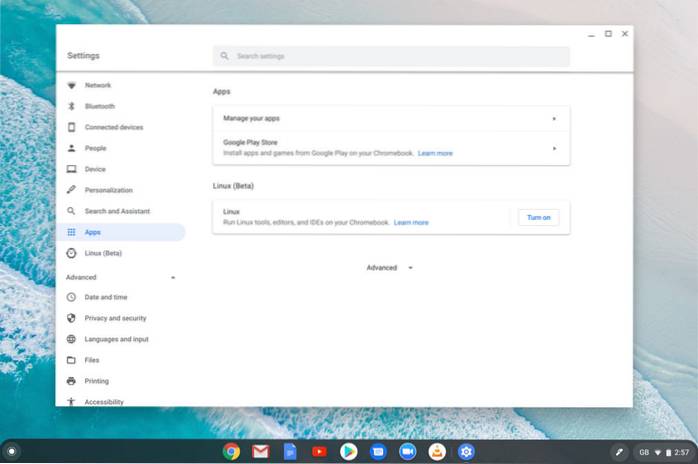Viewport: 698px width, 464px height.
Task: Select the Connected devices phone icon
Action: click(x=71, y=127)
